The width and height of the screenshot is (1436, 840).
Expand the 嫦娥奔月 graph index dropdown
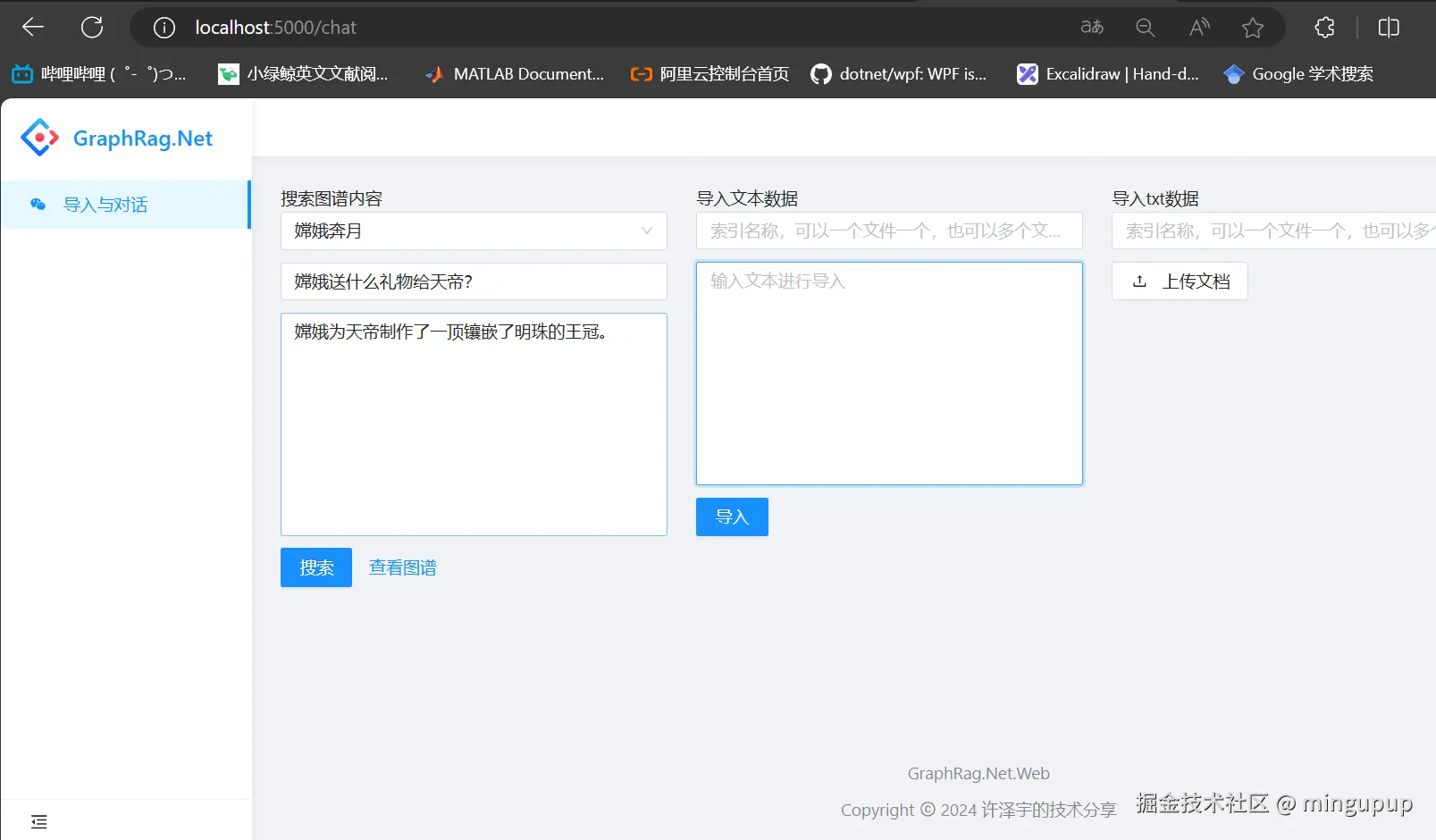[x=474, y=231]
